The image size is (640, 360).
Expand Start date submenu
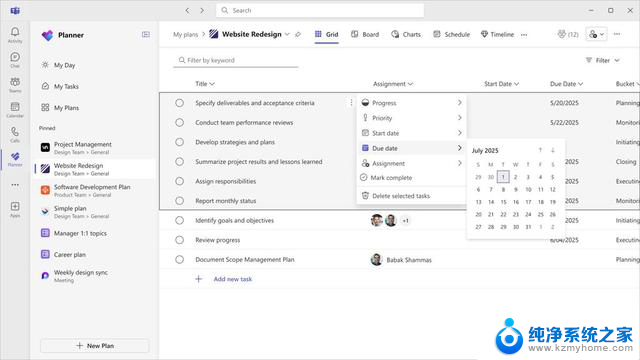[x=412, y=133]
